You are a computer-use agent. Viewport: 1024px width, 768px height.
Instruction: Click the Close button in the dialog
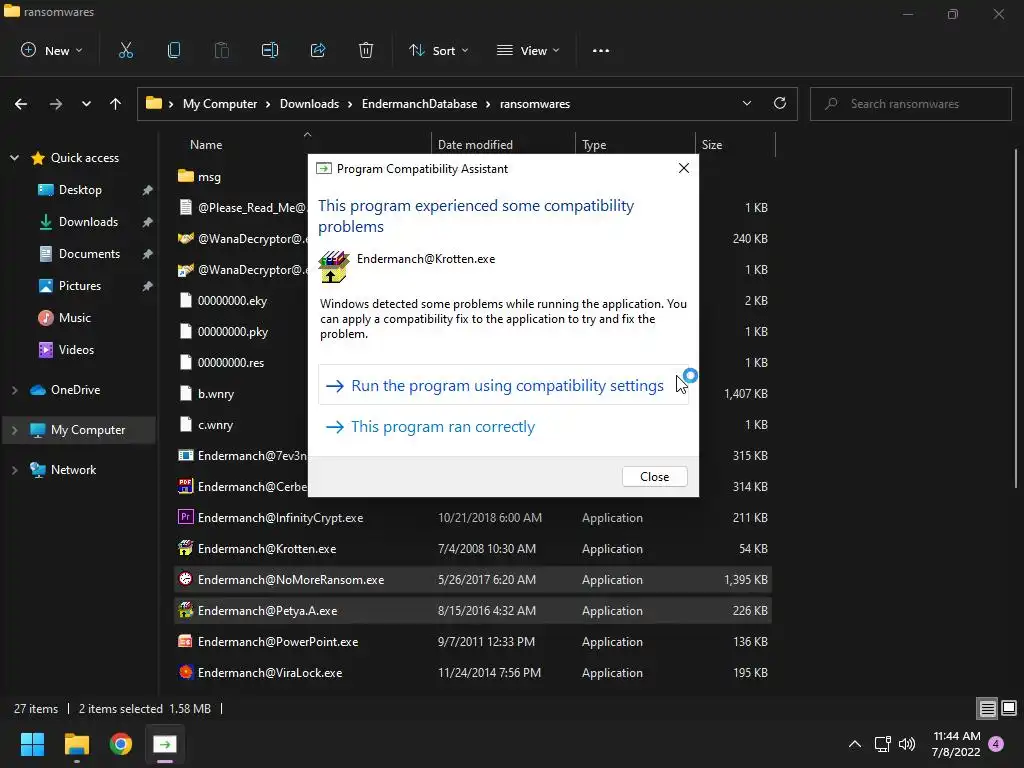click(x=654, y=477)
